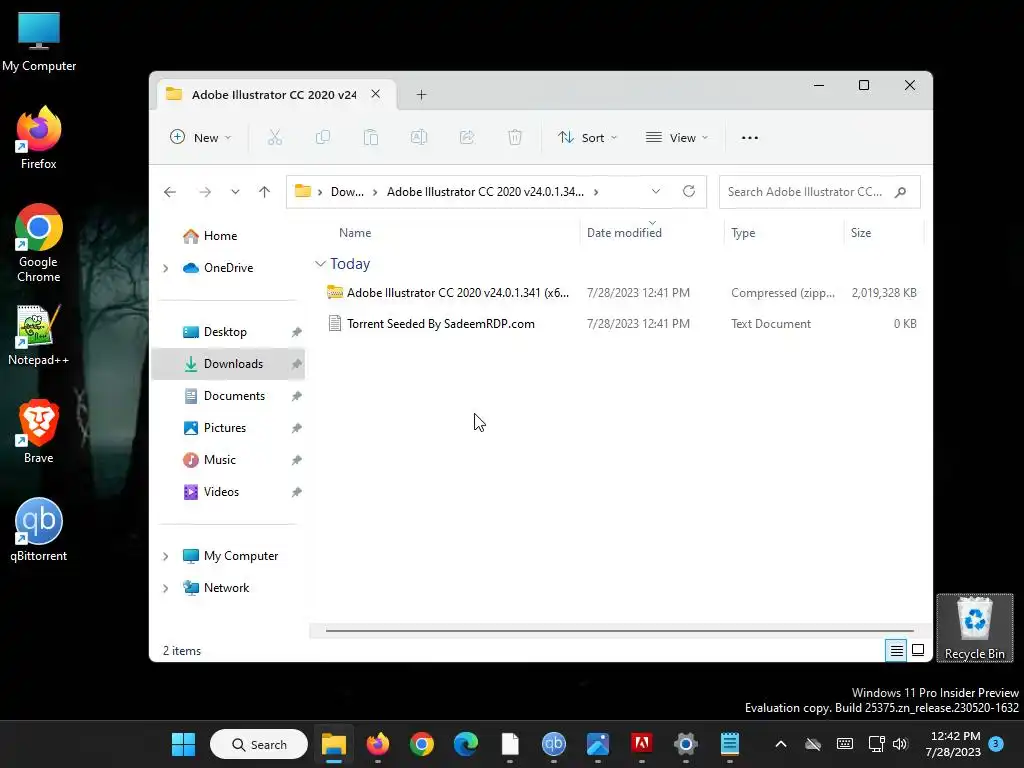Open the New item dropdown
Image resolution: width=1024 pixels, height=768 pixels.
coord(200,138)
